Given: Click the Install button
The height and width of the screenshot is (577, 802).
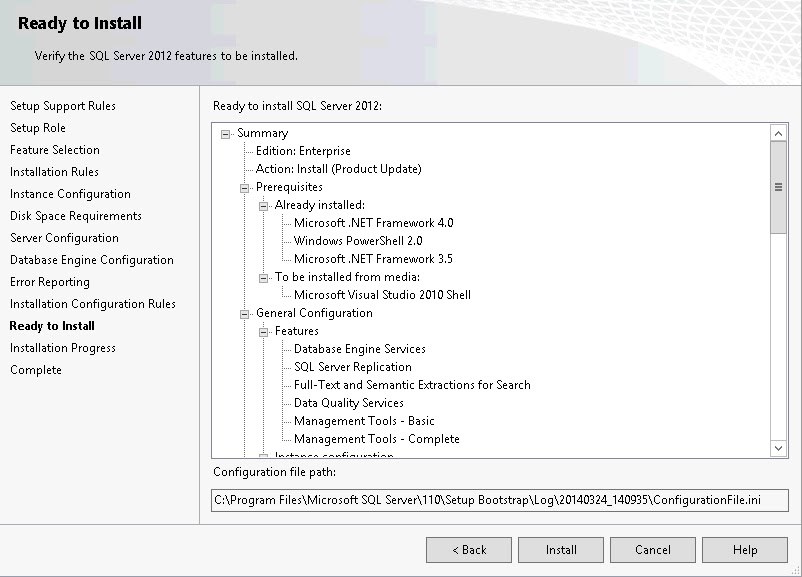Looking at the screenshot, I should point(560,549).
